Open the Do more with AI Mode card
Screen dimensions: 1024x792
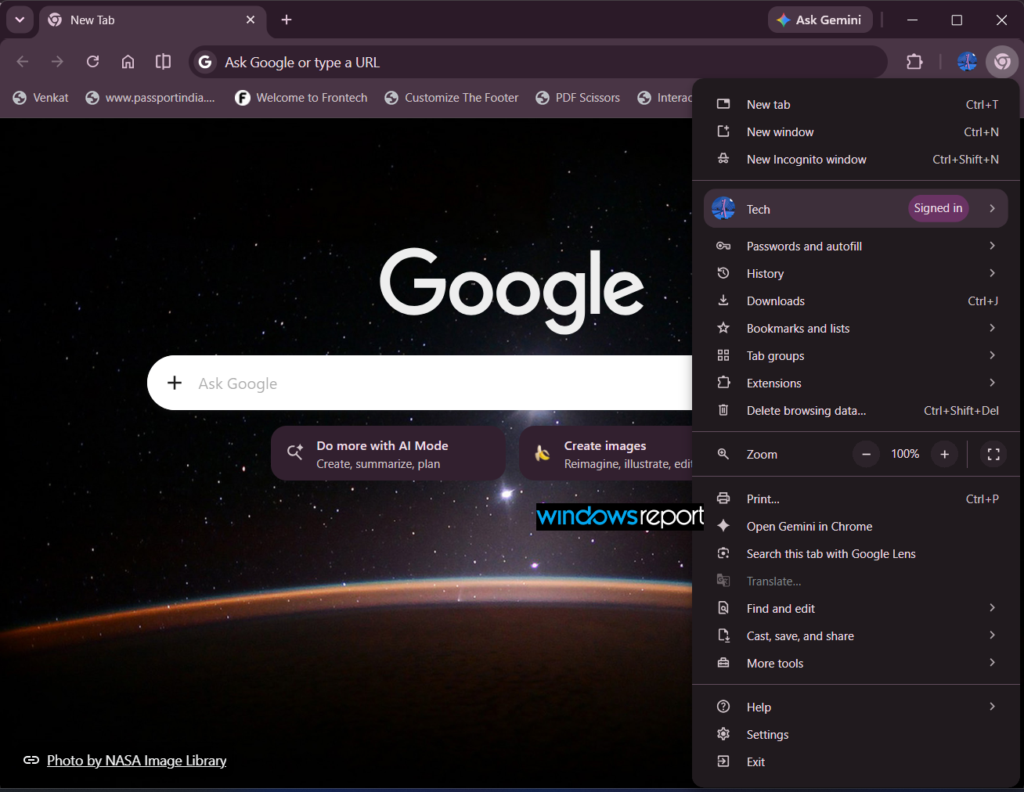pyautogui.click(x=388, y=454)
